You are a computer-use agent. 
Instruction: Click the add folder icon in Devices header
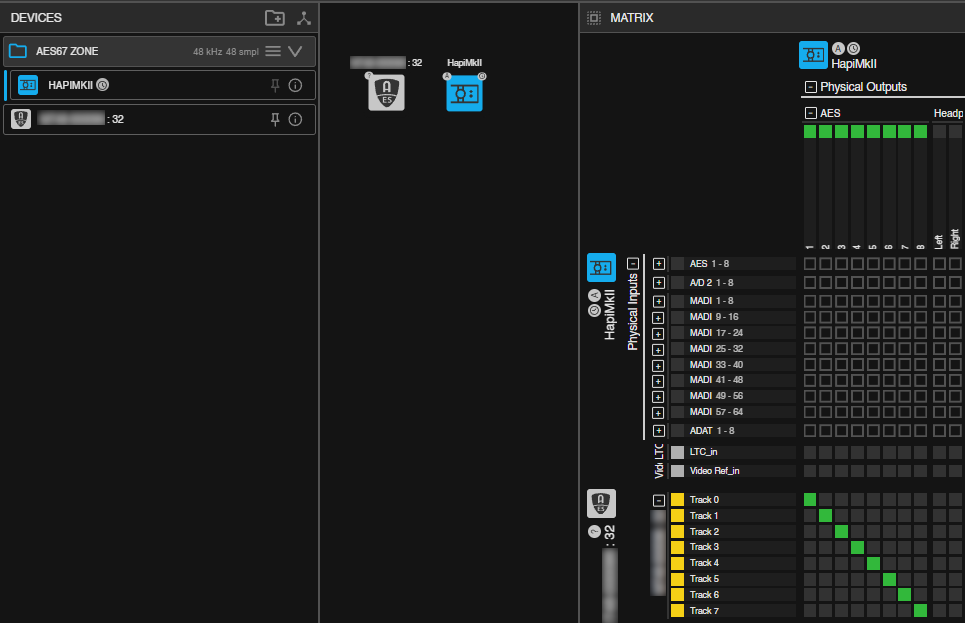click(274, 18)
